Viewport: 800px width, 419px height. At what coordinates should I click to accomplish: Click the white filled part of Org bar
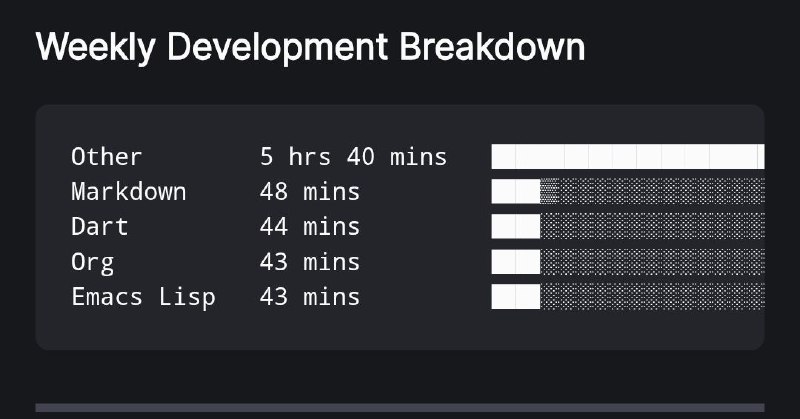(x=515, y=262)
